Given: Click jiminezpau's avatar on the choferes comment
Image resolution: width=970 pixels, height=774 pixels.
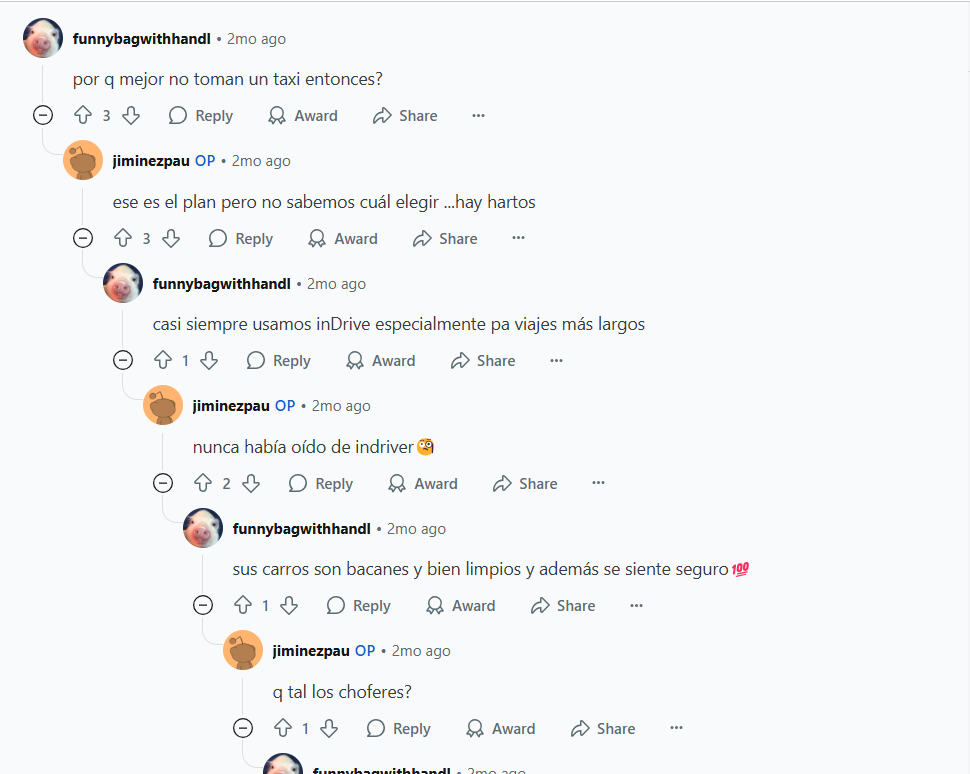Looking at the screenshot, I should [x=242, y=650].
